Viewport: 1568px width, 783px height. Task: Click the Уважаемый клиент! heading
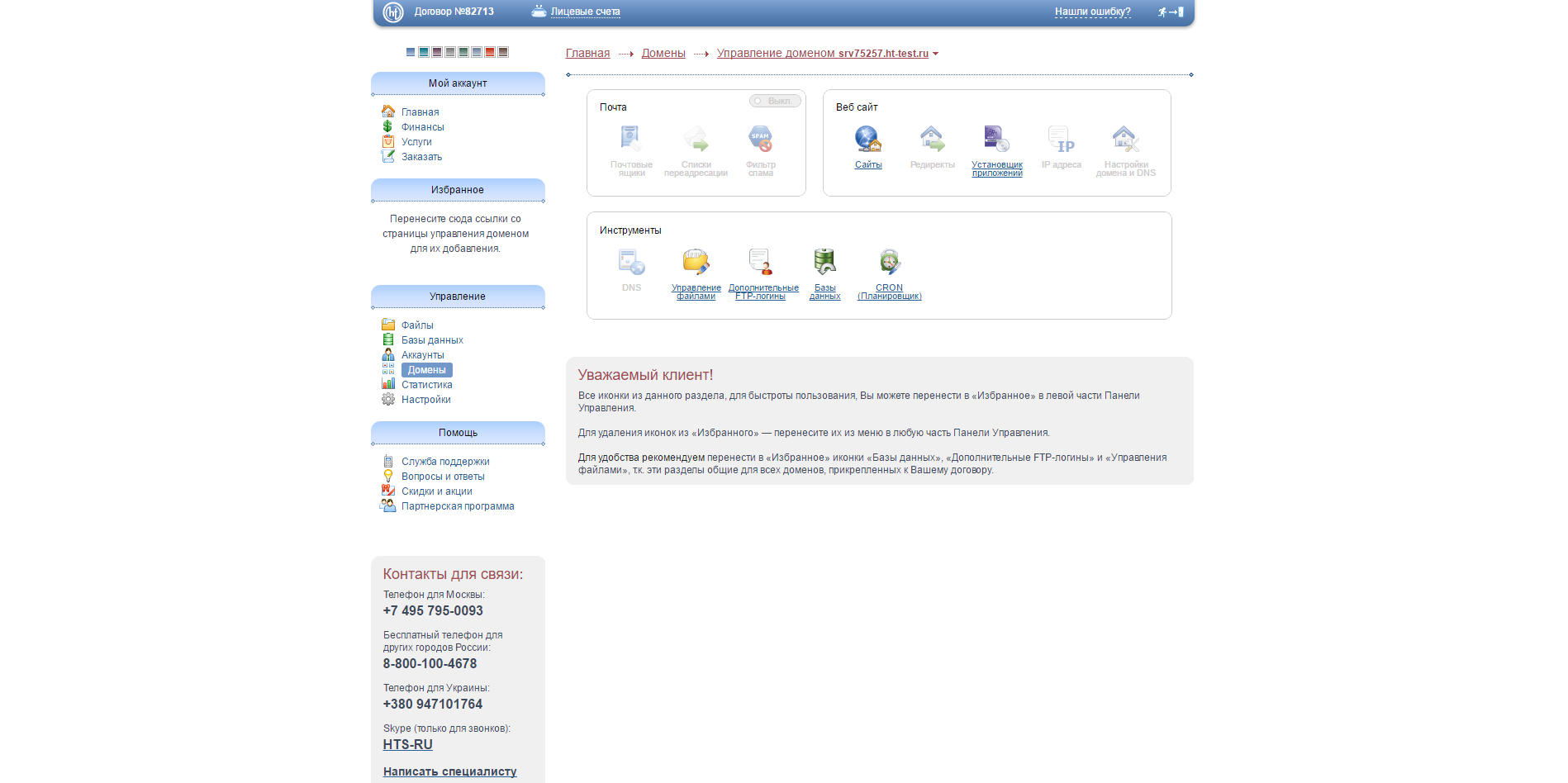pos(645,375)
